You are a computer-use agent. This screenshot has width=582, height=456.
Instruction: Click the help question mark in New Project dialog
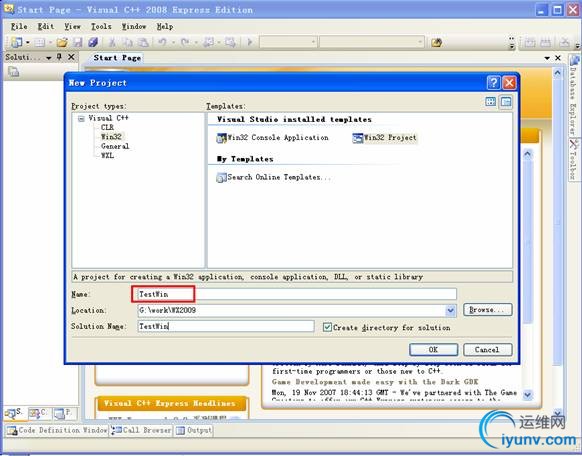coord(493,82)
